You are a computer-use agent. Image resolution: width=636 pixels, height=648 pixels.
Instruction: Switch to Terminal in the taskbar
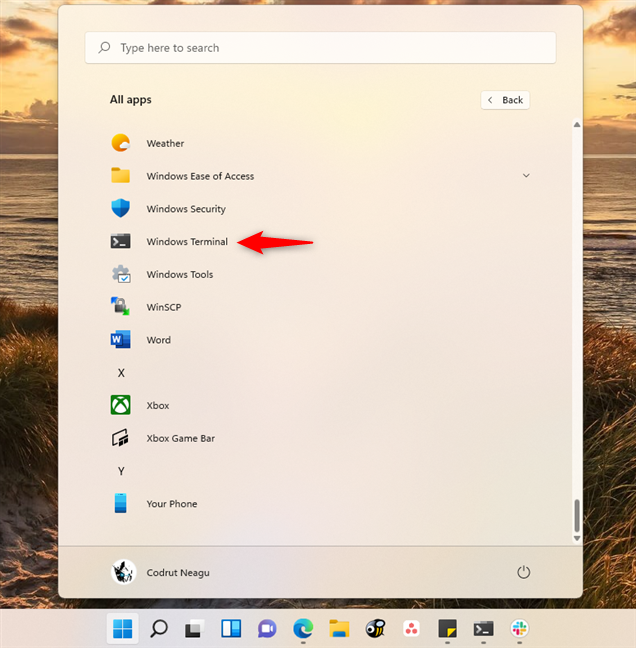[484, 629]
